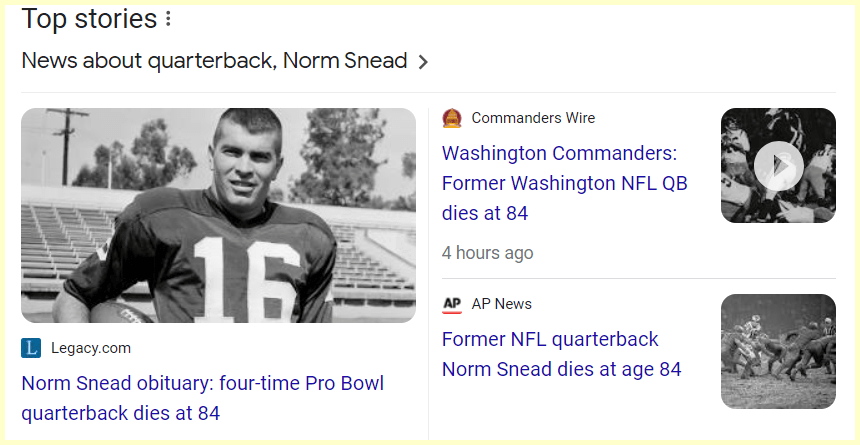Click the AP News story thumbnail image
This screenshot has width=860, height=445.
tap(778, 351)
